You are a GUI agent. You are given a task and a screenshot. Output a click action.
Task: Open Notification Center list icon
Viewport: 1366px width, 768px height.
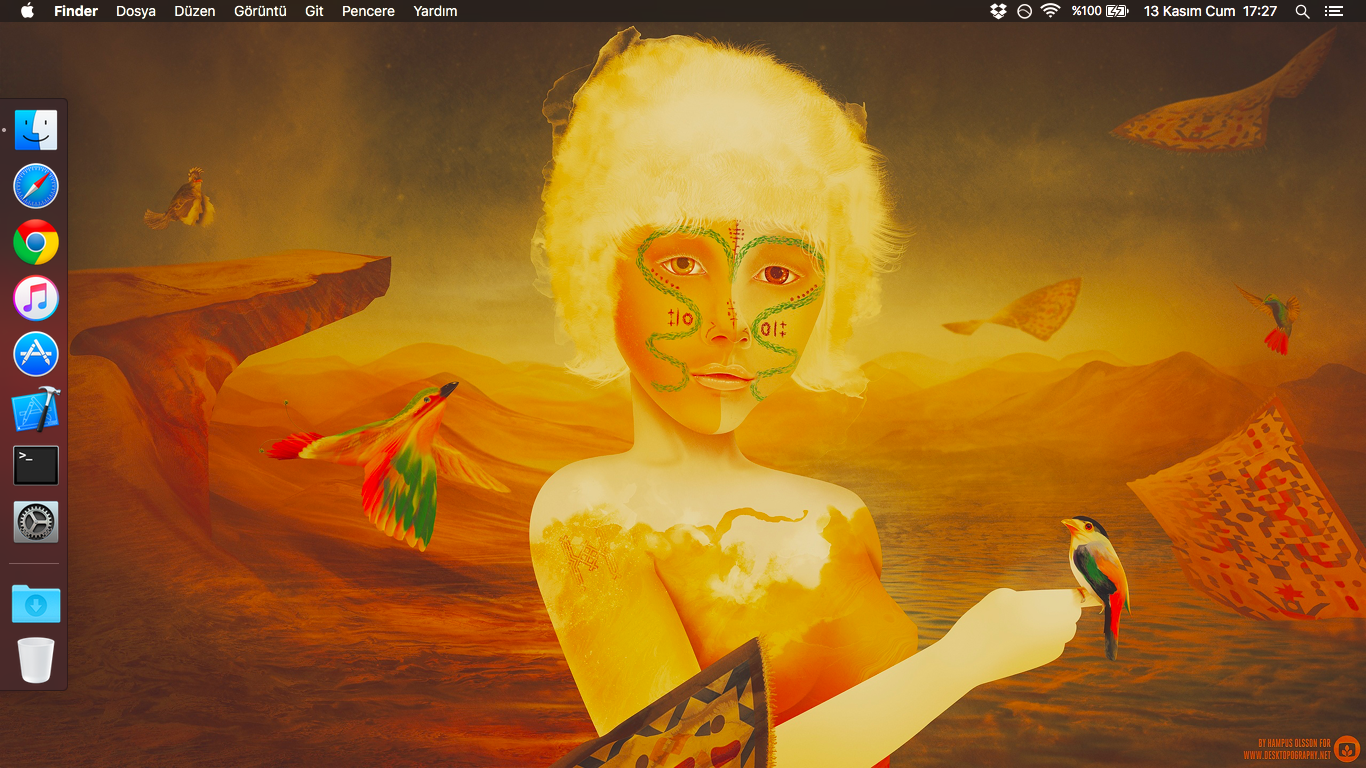[x=1333, y=11]
